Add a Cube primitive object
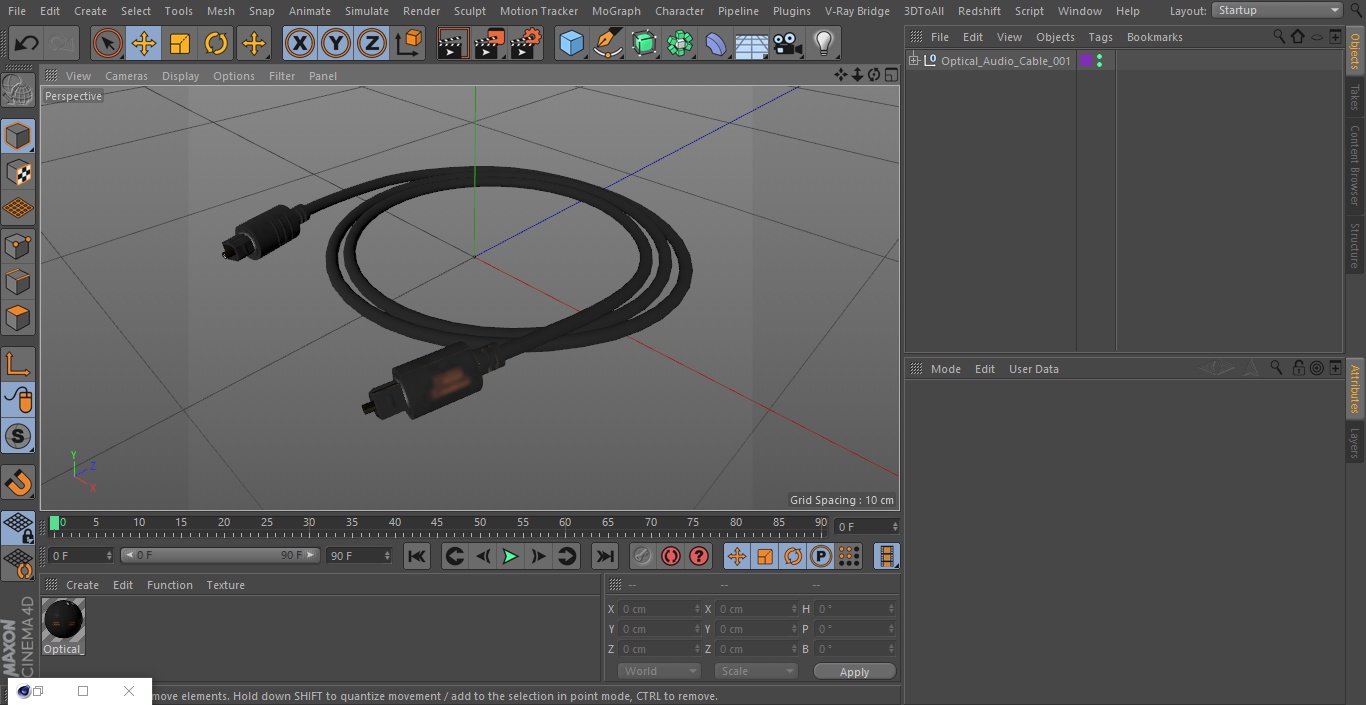The width and height of the screenshot is (1366, 705). click(x=571, y=43)
